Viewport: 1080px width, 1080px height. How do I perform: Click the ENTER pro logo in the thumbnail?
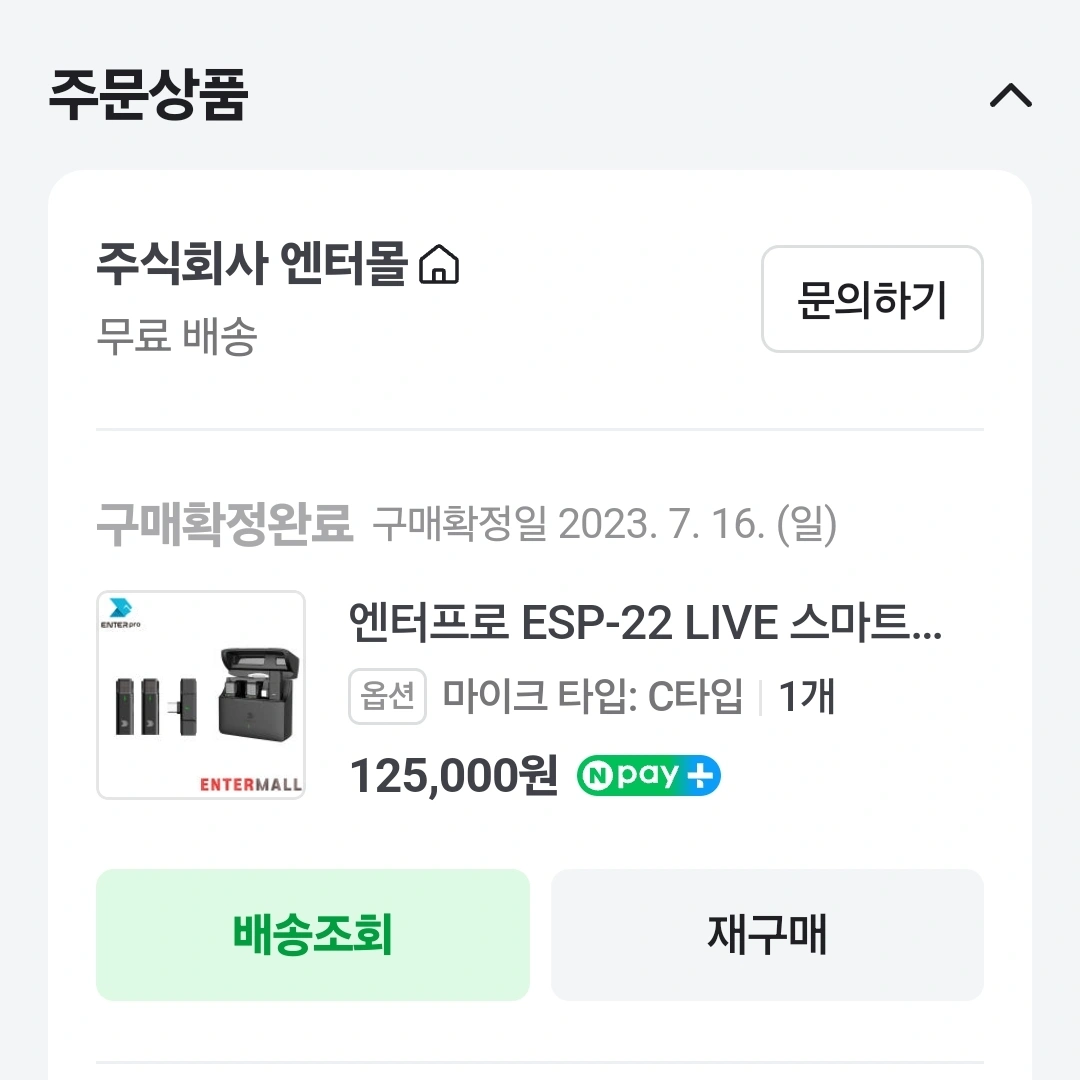pyautogui.click(x=121, y=614)
